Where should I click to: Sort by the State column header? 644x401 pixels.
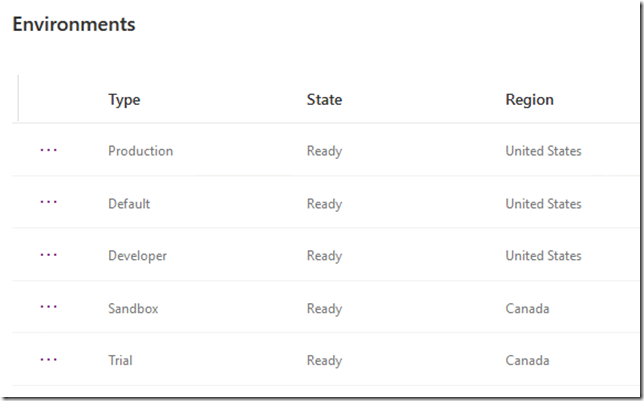point(324,100)
